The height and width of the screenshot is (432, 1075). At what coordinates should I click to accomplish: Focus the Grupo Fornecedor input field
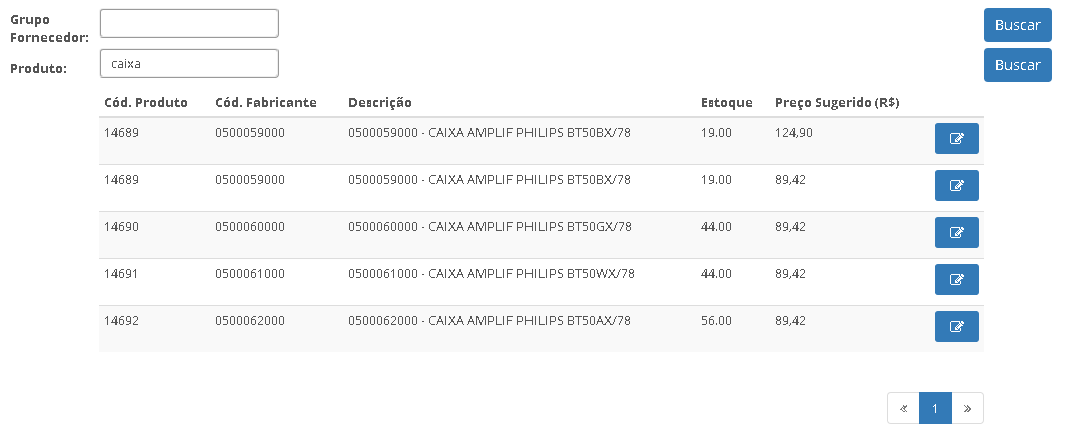(x=189, y=23)
